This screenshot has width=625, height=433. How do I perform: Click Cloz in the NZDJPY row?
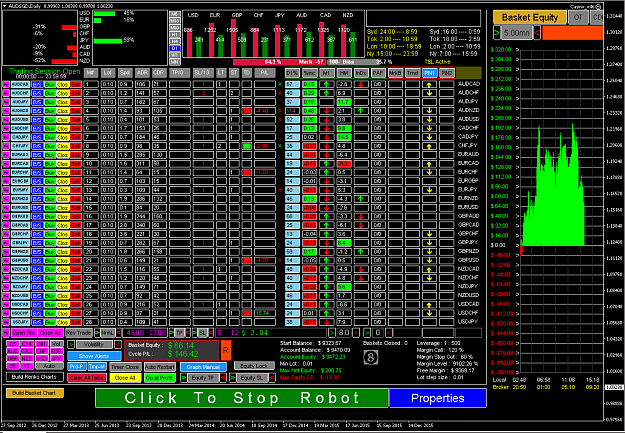point(63,286)
